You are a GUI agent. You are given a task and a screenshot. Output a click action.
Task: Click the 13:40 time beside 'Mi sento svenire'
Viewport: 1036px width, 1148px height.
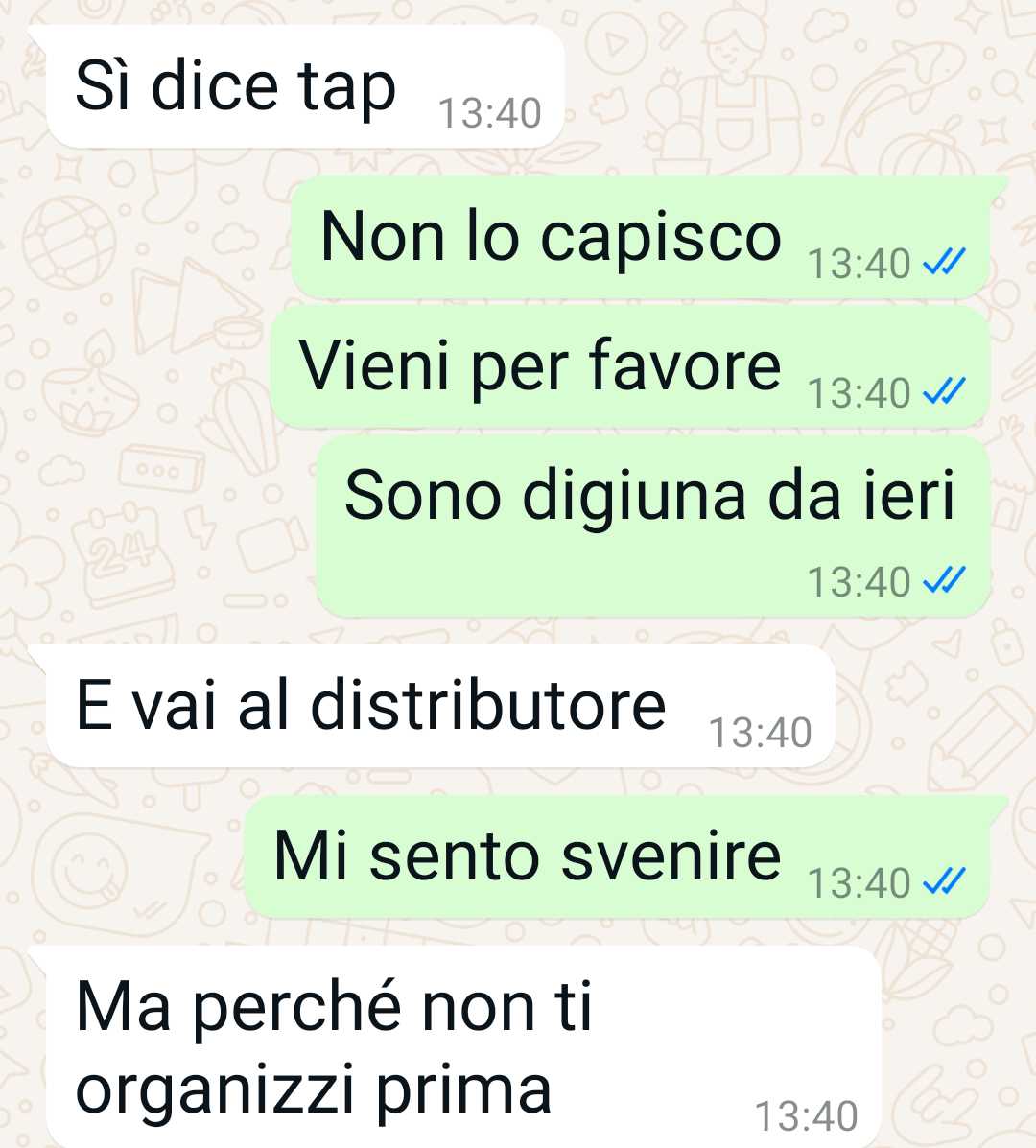pyautogui.click(x=859, y=883)
